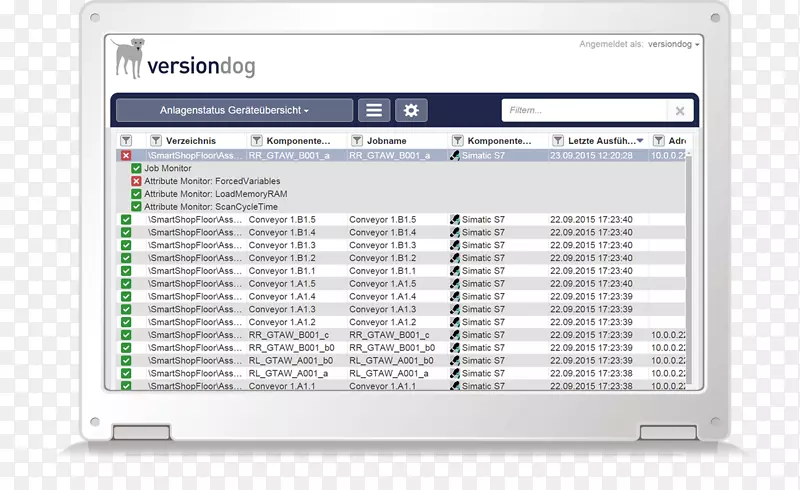
Task: Click the filter icon on Letzte Ausführung column
Action: 558,141
